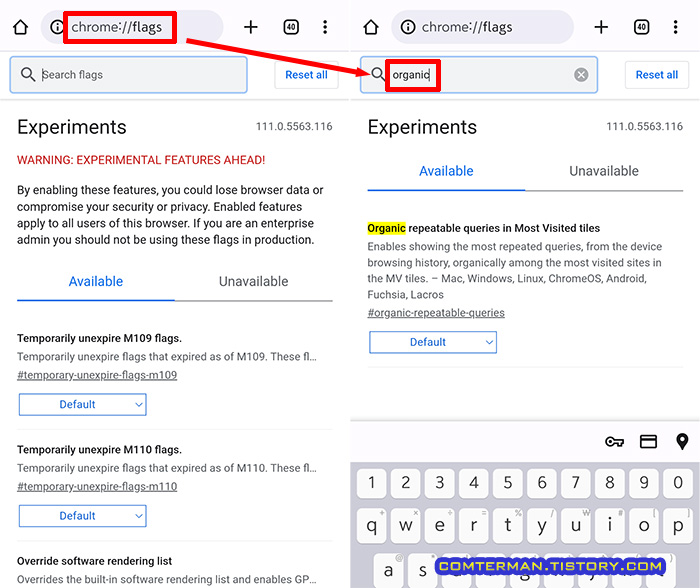Screen dimensions: 700x588
Task: Tap the number key 9 on keyboard
Action: point(644,483)
